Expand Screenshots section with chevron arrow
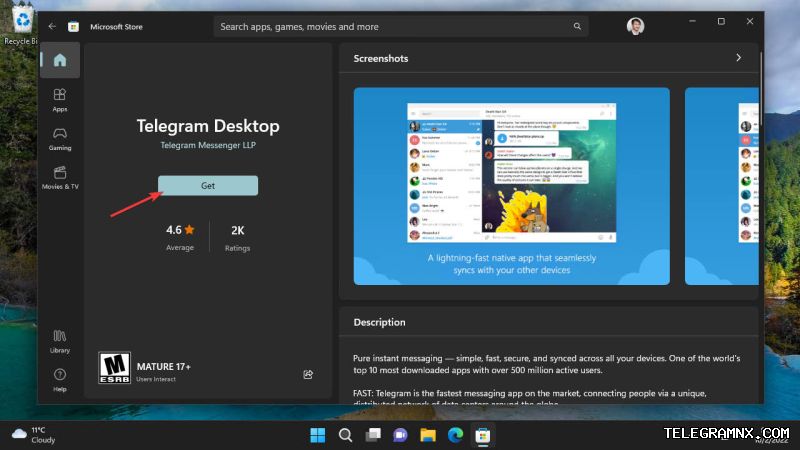The height and width of the screenshot is (450, 800). tap(738, 58)
